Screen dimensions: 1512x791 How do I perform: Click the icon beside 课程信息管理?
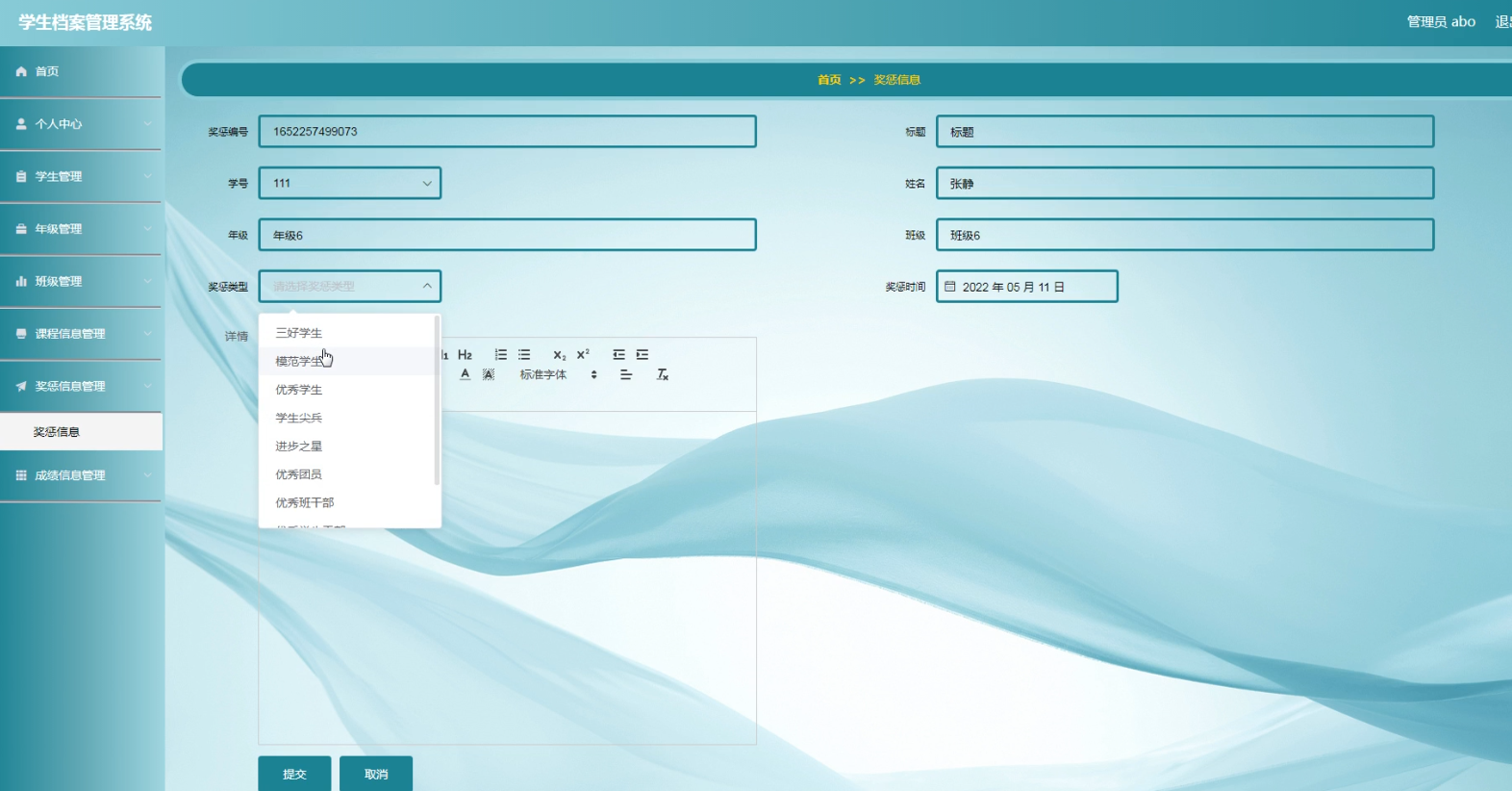tap(21, 334)
